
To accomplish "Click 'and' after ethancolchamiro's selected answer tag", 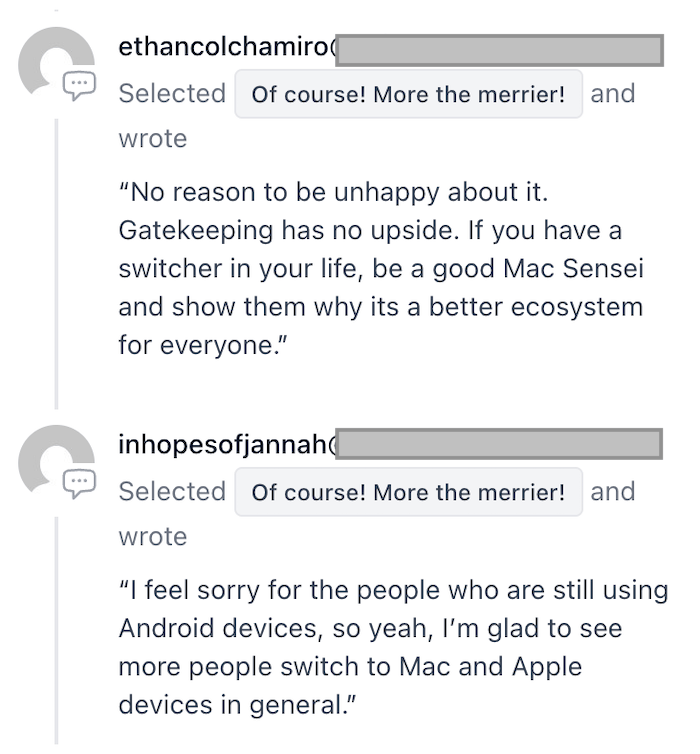I will click(x=612, y=94).
